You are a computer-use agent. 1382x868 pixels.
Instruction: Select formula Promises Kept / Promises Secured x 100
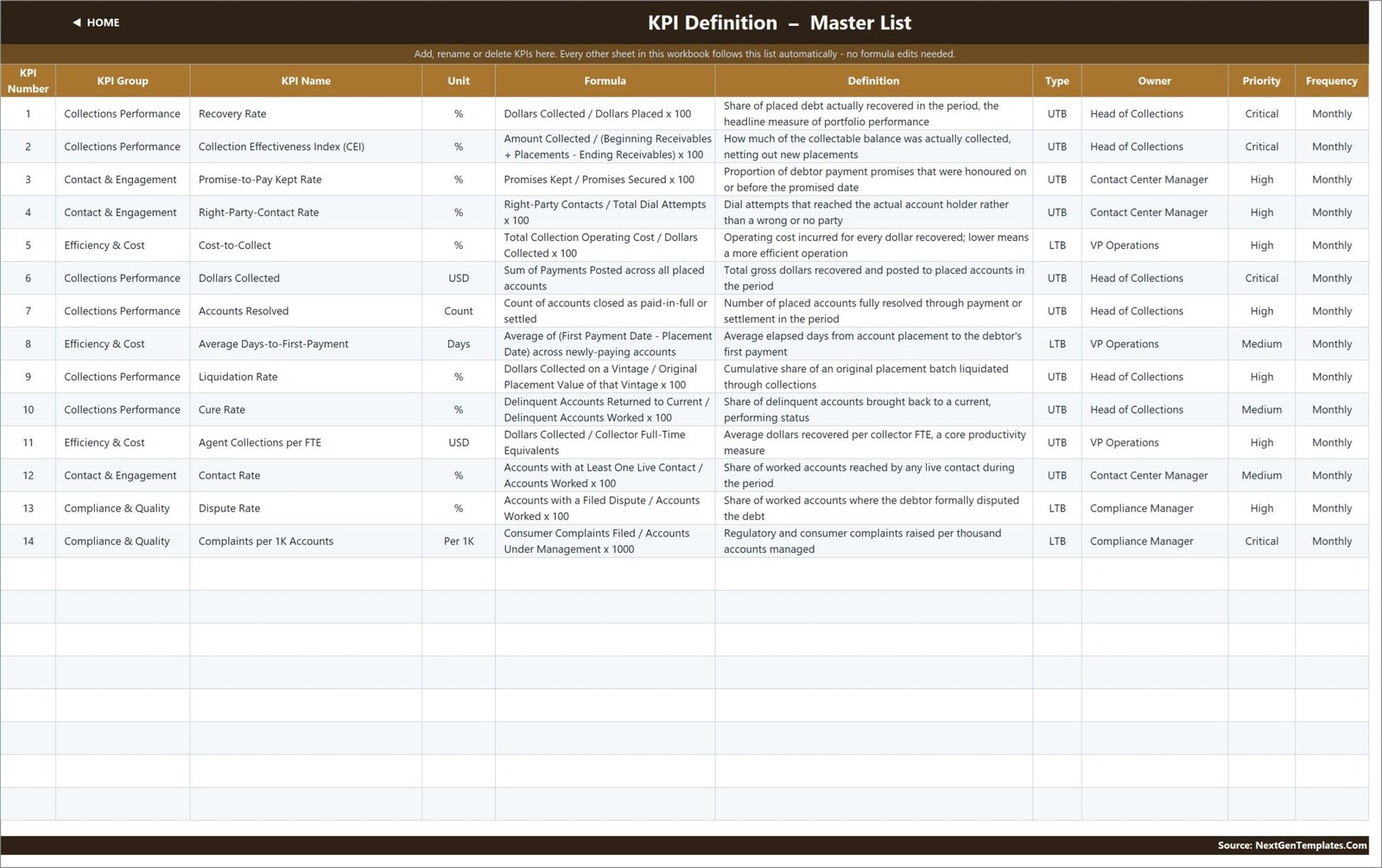click(x=605, y=180)
